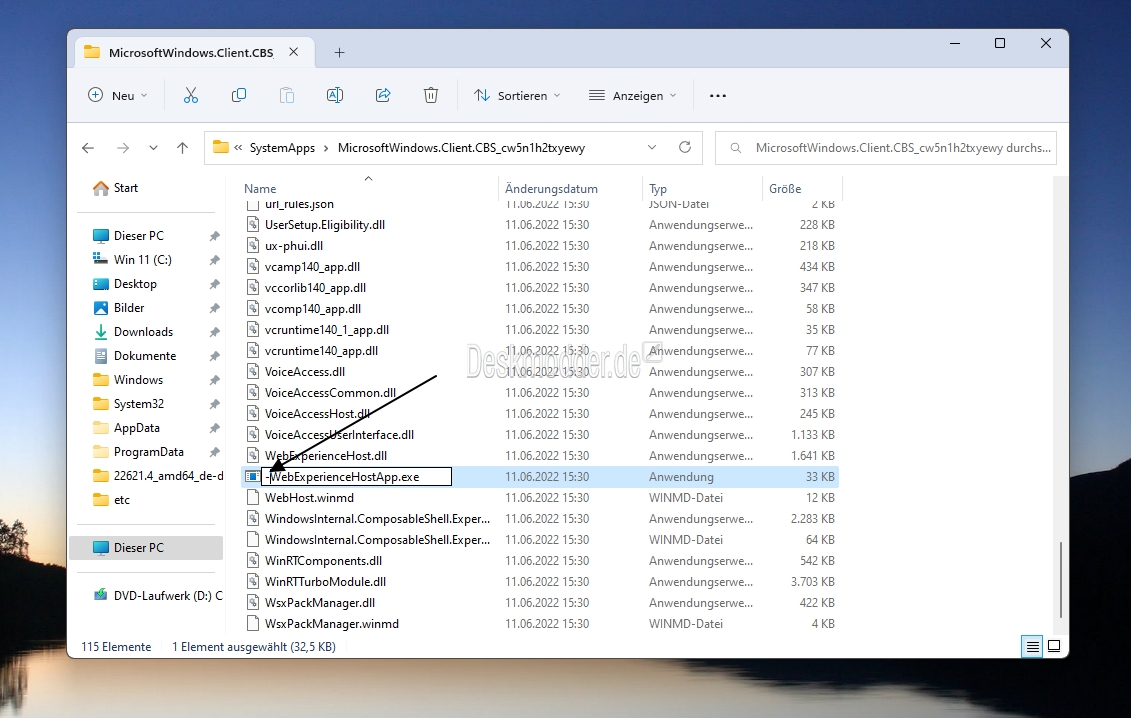The height and width of the screenshot is (718, 1131).
Task: Click SystemApps breadcrumb in address bar
Action: pos(282,148)
